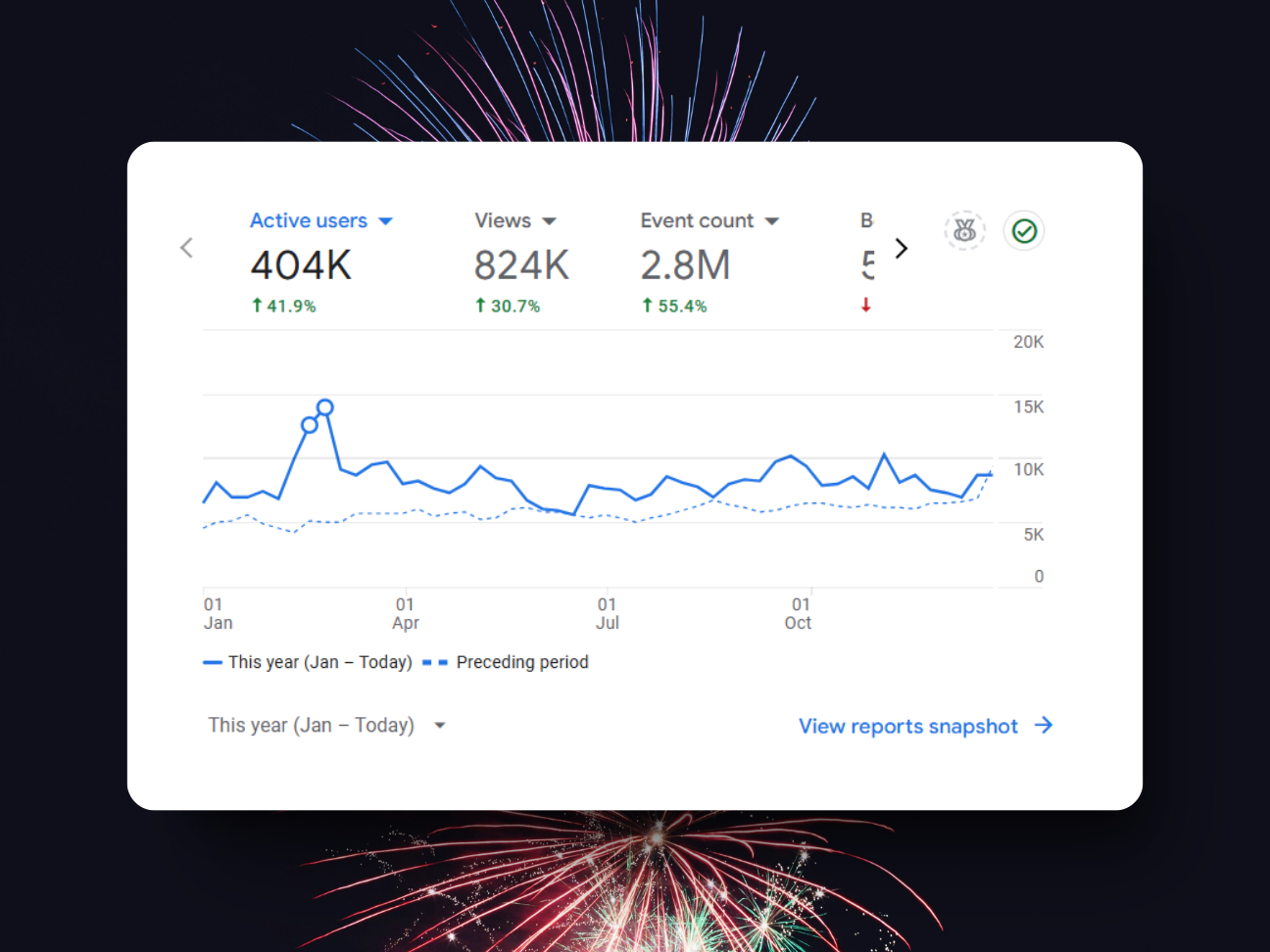Viewport: 1270px width, 952px height.
Task: Click the left arrow to scroll metrics back
Action: pos(186,248)
